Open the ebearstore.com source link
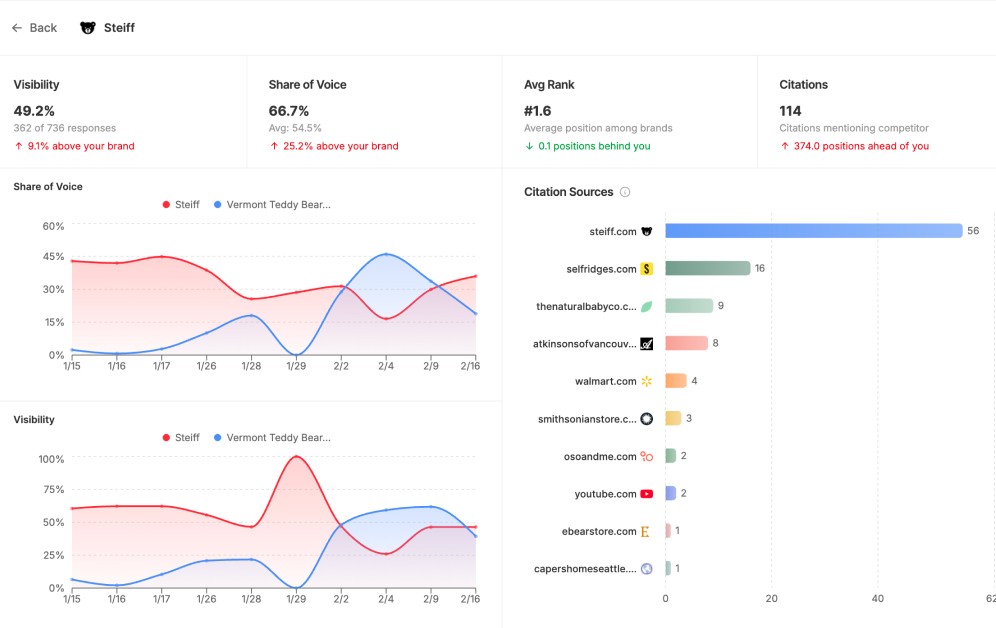The width and height of the screenshot is (996, 628). pyautogui.click(x=599, y=531)
